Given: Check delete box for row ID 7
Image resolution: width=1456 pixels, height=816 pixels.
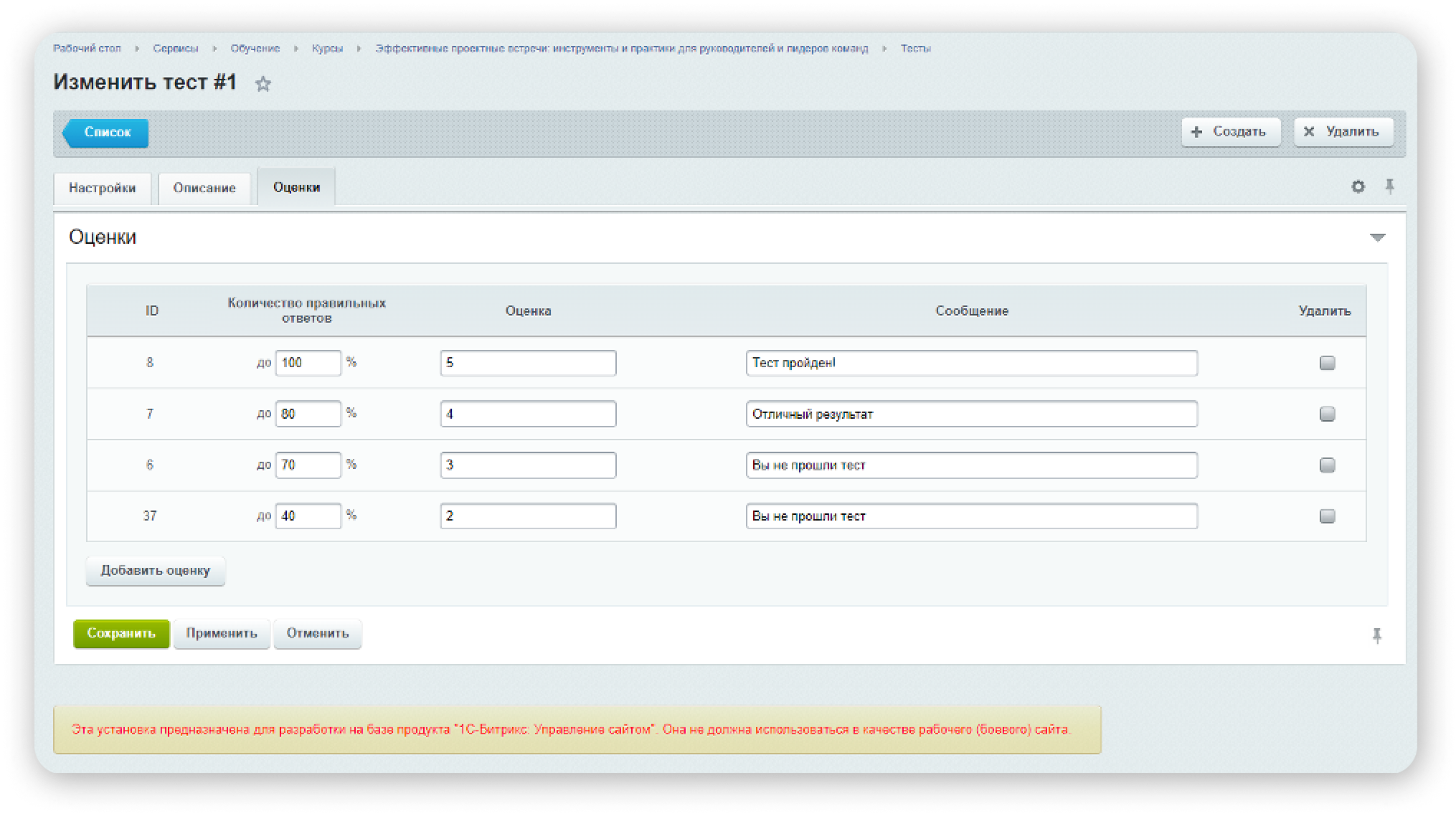Looking at the screenshot, I should click(1327, 414).
